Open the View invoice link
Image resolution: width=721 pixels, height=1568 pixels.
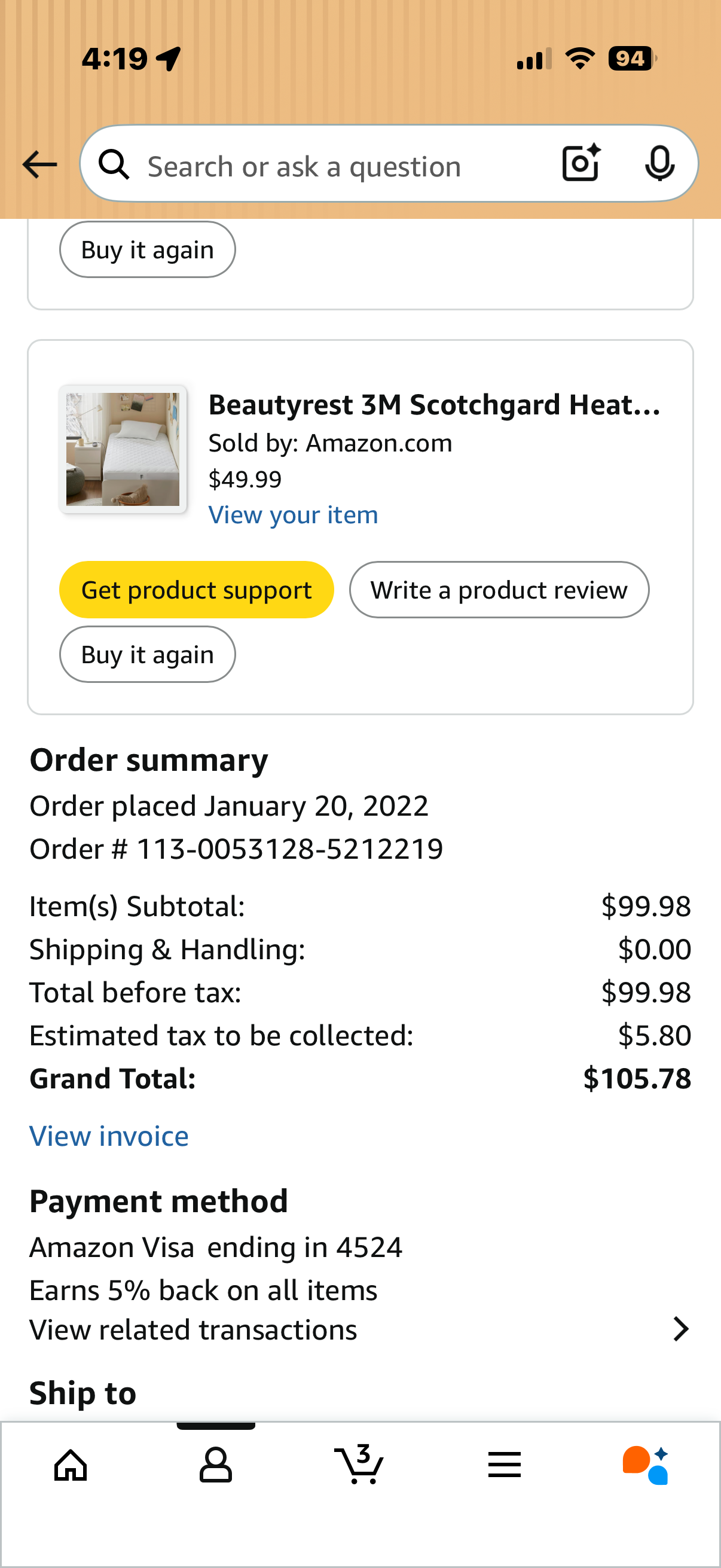click(109, 1136)
